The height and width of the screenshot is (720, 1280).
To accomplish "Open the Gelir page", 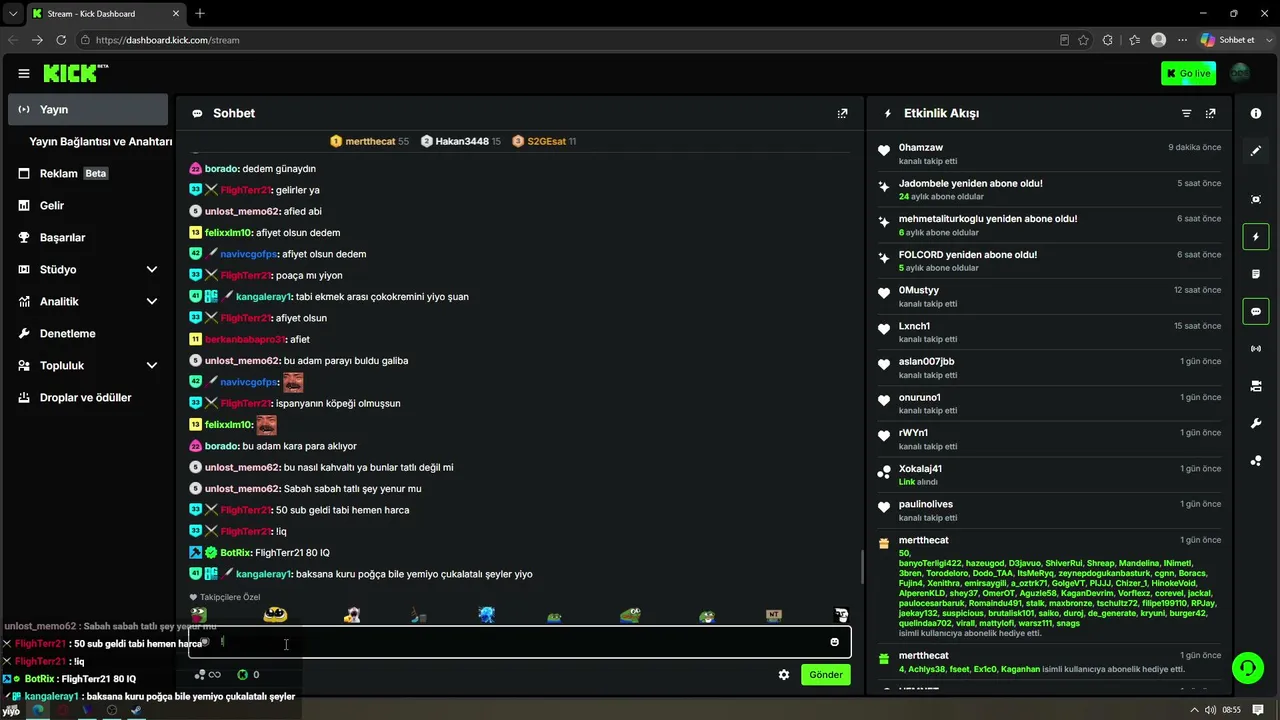I will point(88,205).
